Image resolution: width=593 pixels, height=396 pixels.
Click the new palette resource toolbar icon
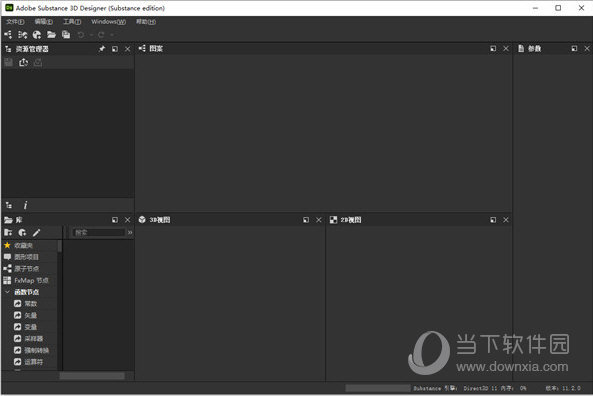click(37, 35)
